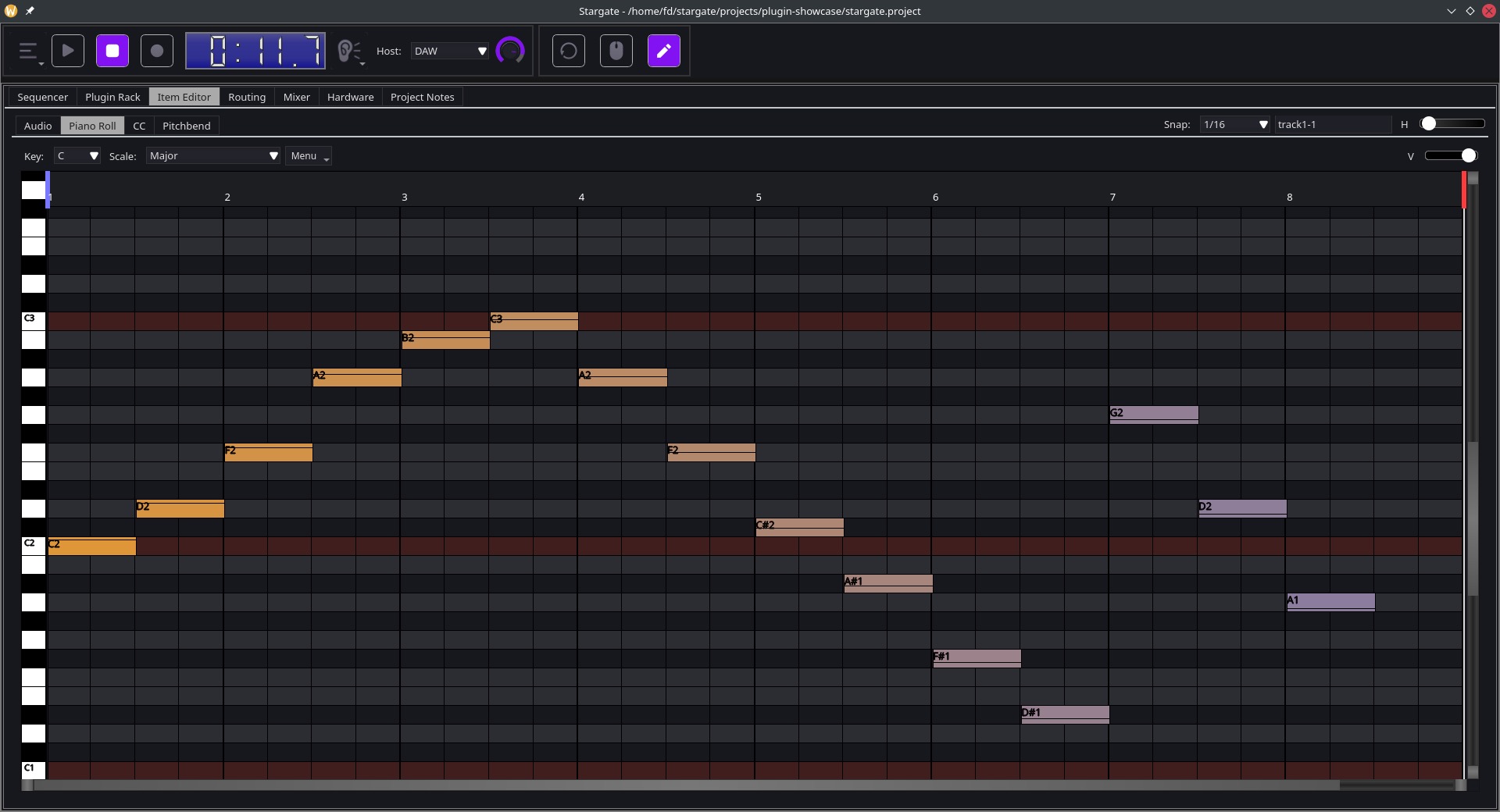The height and width of the screenshot is (812, 1500).
Task: Open the piano roll Menu button
Action: pyautogui.click(x=309, y=156)
